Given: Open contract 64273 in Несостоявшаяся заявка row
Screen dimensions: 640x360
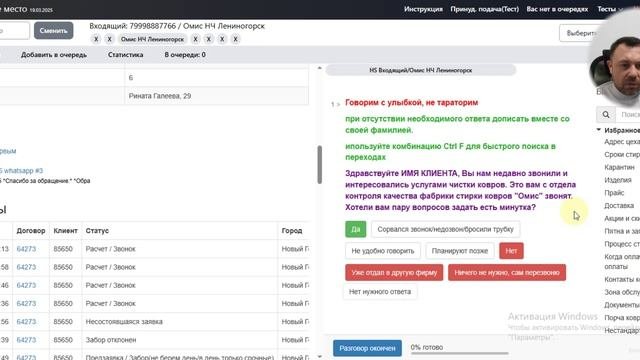Looking at the screenshot, I should click(x=26, y=322).
